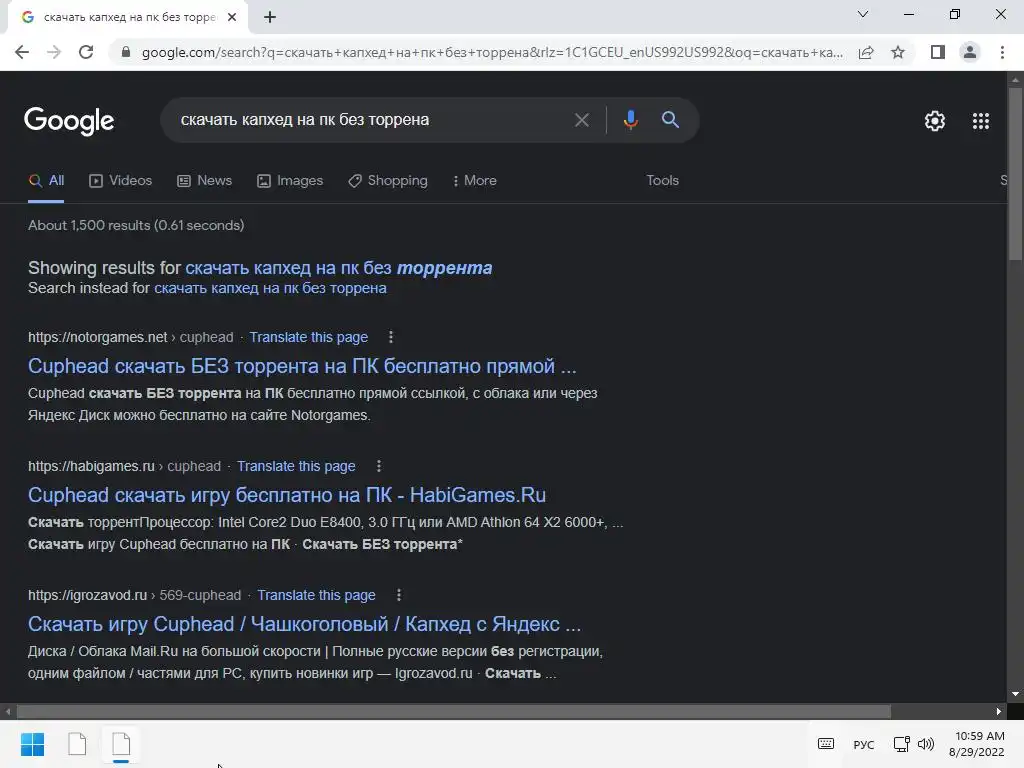The image size is (1024, 768).
Task: Open the volume tray icon
Action: click(x=925, y=744)
